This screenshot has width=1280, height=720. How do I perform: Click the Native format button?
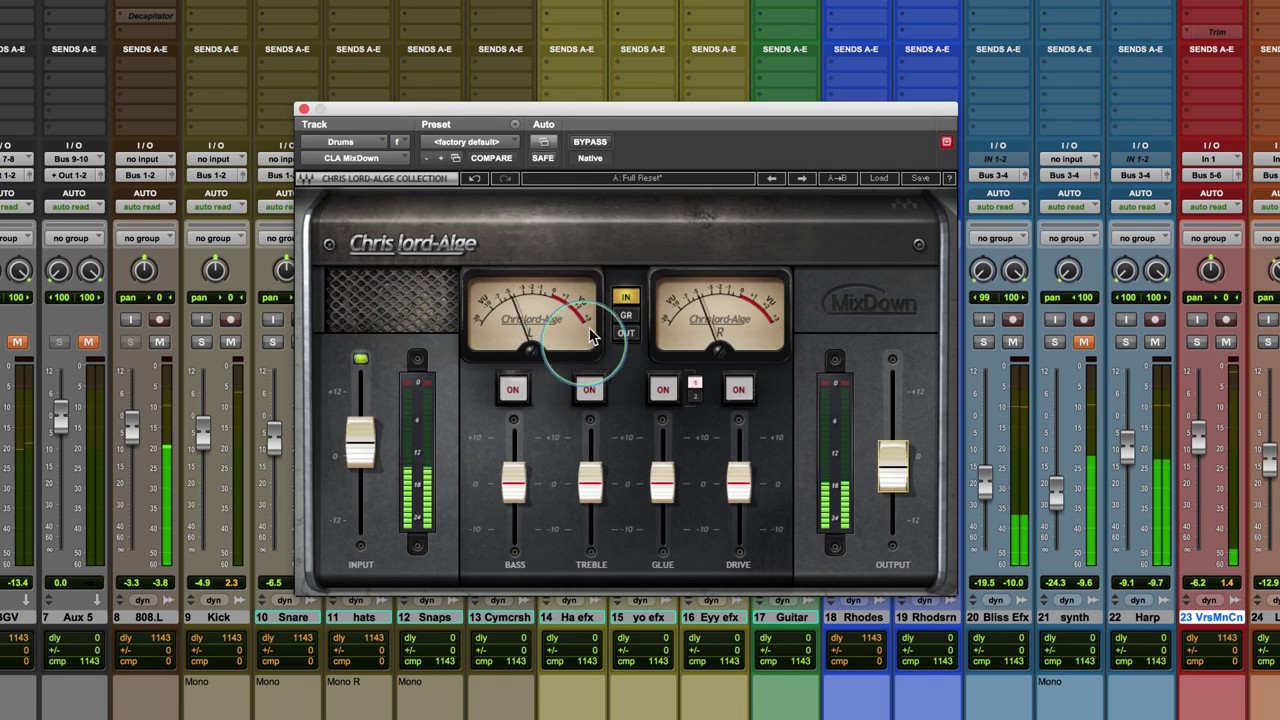click(590, 158)
